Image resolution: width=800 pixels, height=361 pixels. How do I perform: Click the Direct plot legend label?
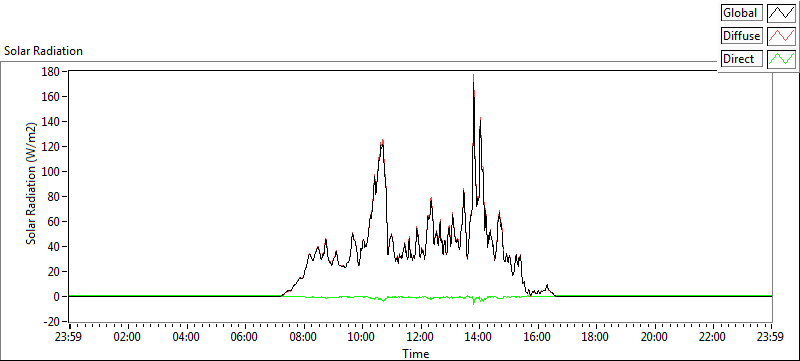coord(742,59)
